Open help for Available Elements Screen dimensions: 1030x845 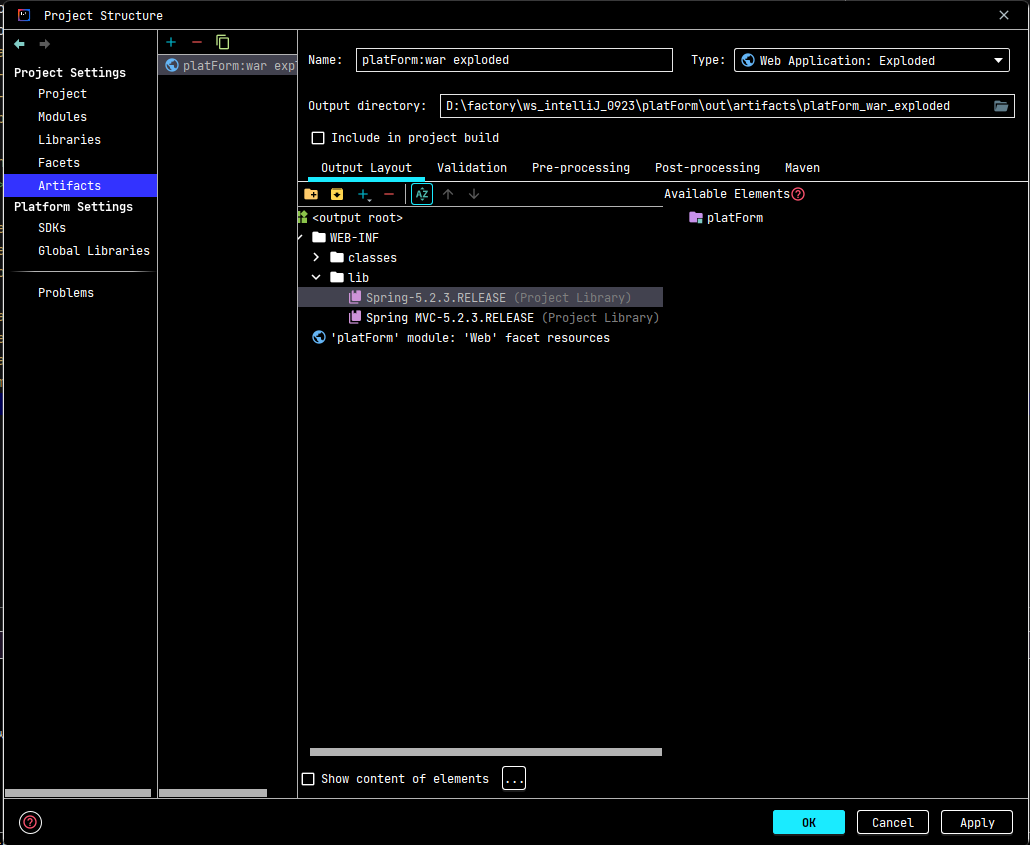pyautogui.click(x=798, y=194)
